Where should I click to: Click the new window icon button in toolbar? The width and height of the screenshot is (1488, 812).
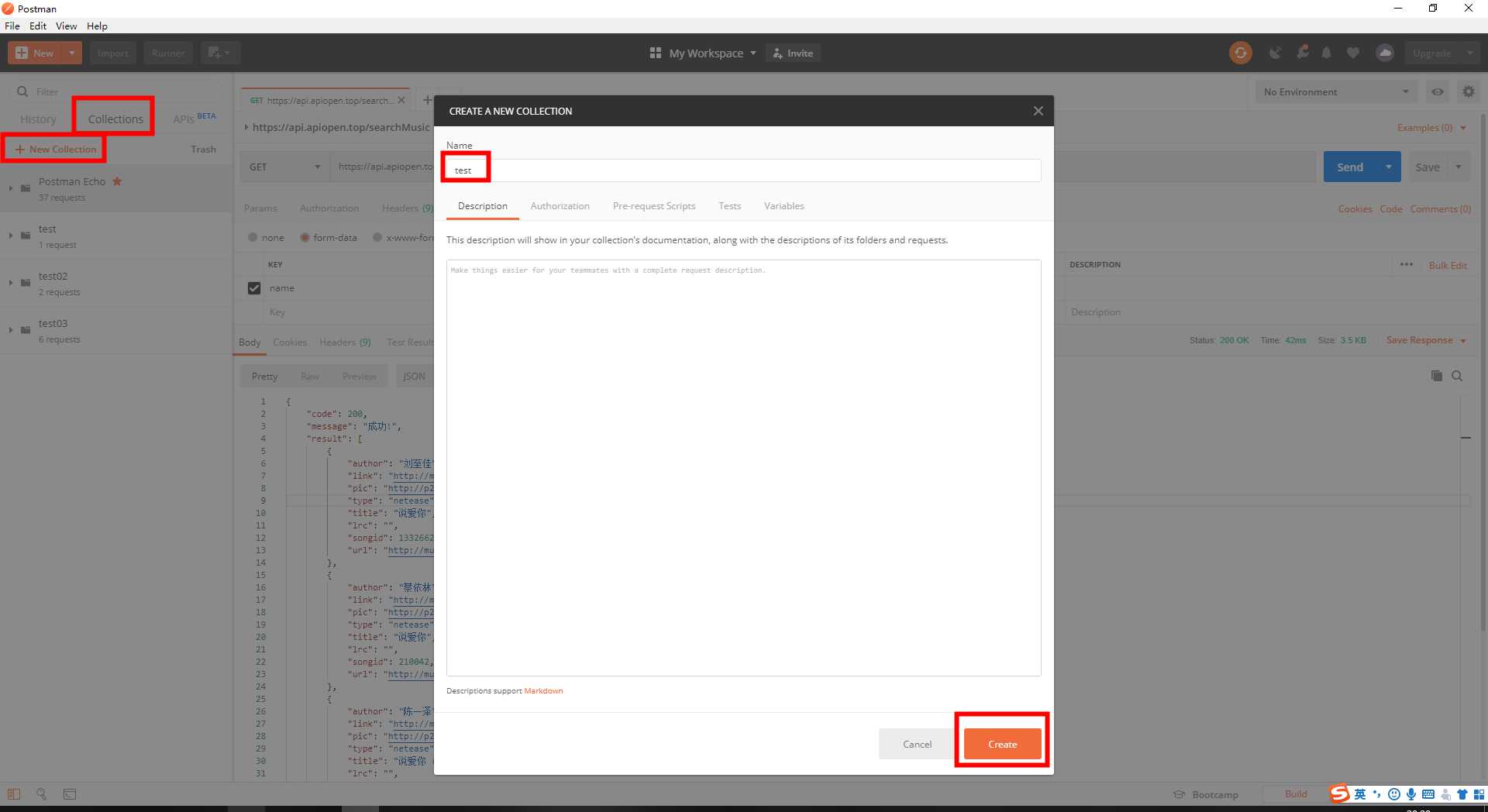(x=220, y=53)
